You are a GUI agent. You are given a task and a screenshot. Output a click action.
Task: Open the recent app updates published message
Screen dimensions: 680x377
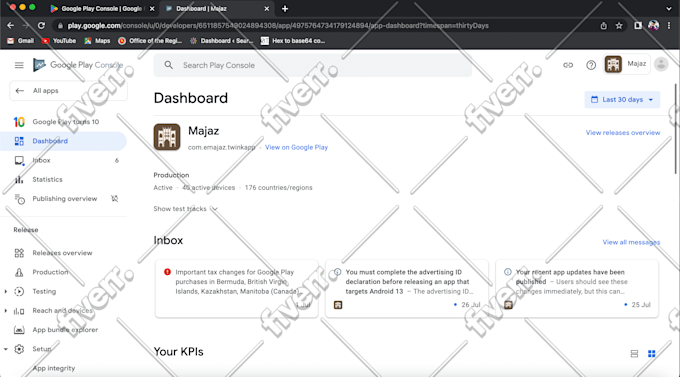tap(577, 288)
